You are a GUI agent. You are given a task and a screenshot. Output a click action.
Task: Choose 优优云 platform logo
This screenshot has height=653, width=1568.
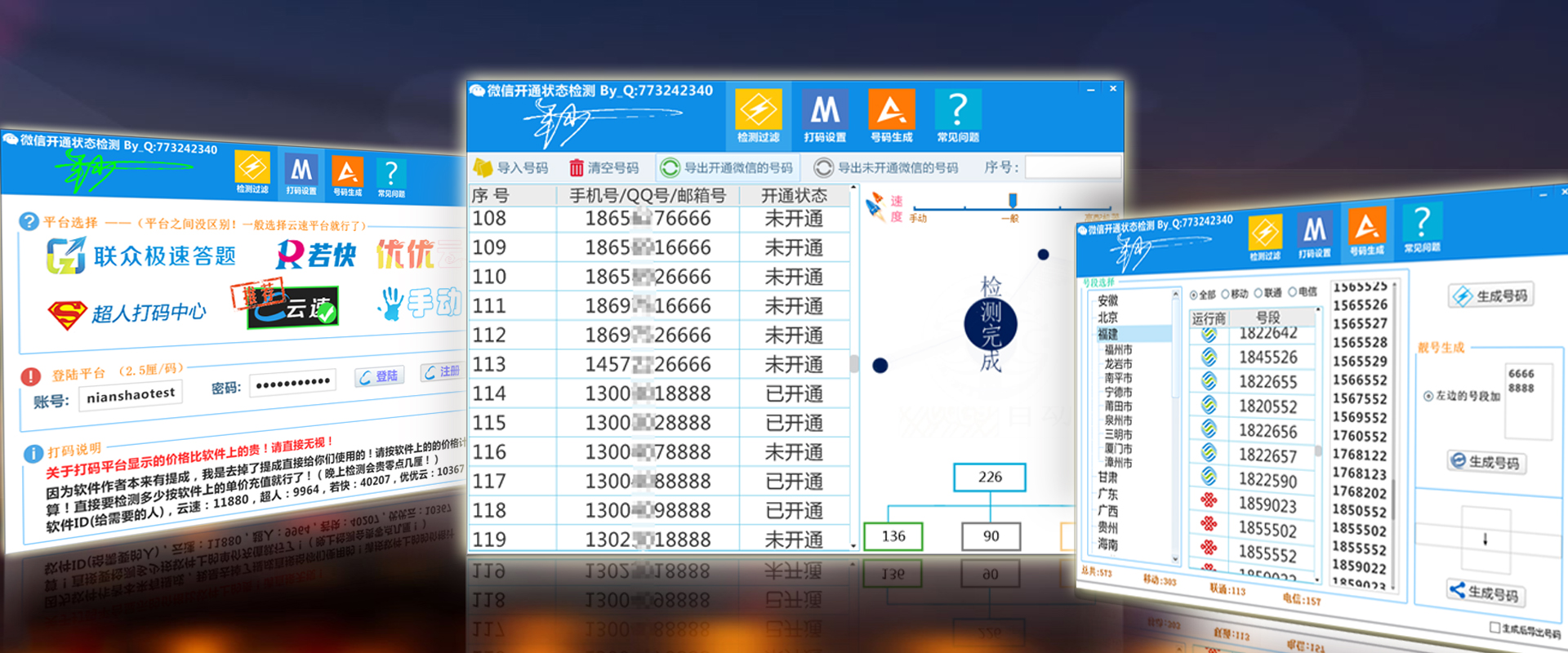point(418,255)
